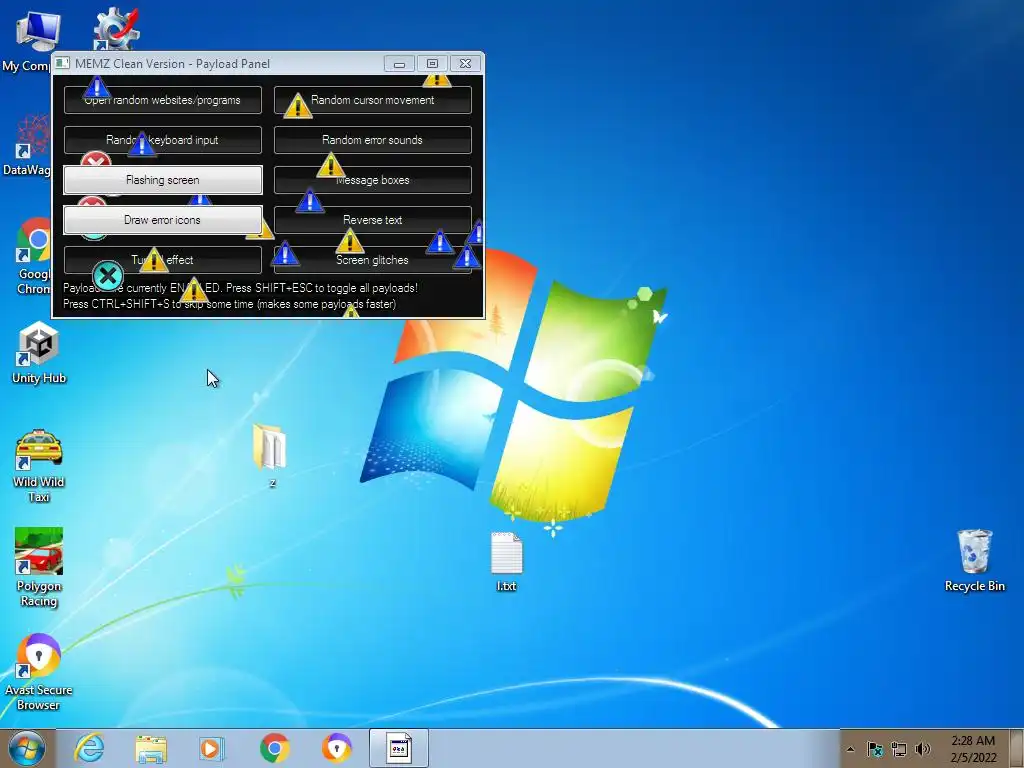Screen dimensions: 1024x768
Task: Enable Random keyboard input payload
Action: tap(163, 140)
